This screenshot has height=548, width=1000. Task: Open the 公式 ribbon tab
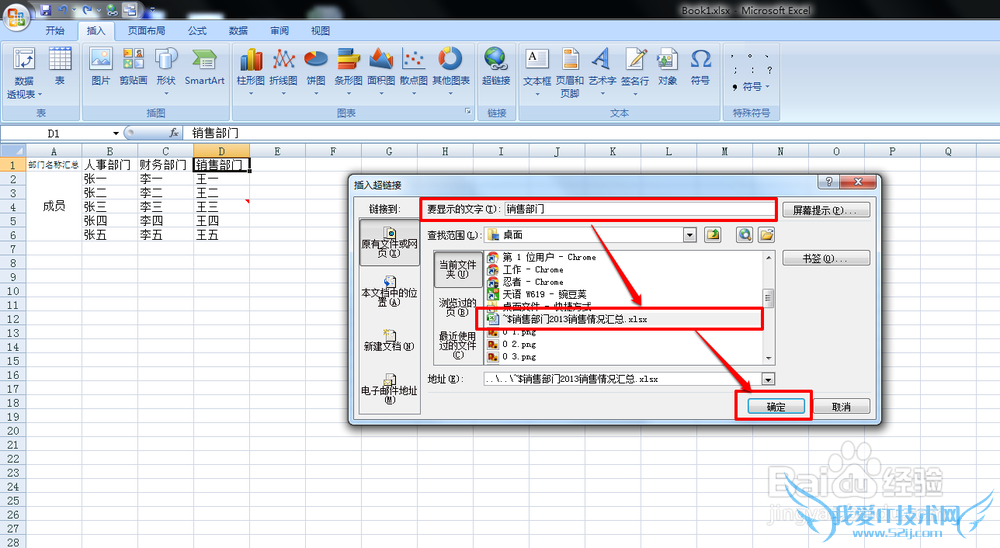pyautogui.click(x=197, y=31)
